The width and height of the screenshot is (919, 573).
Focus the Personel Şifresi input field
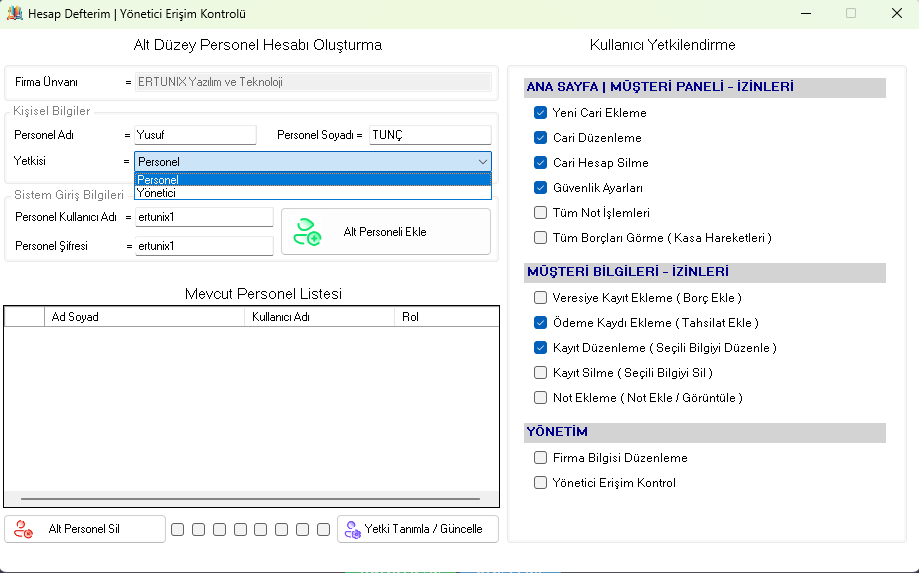(x=204, y=246)
